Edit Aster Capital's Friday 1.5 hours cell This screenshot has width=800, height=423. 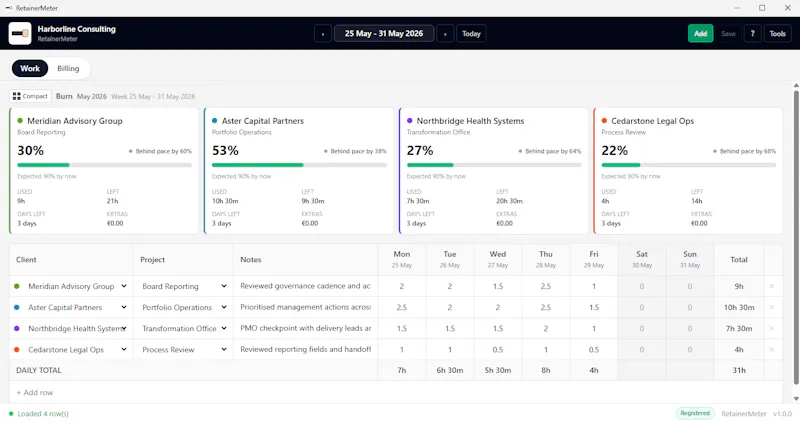point(594,307)
